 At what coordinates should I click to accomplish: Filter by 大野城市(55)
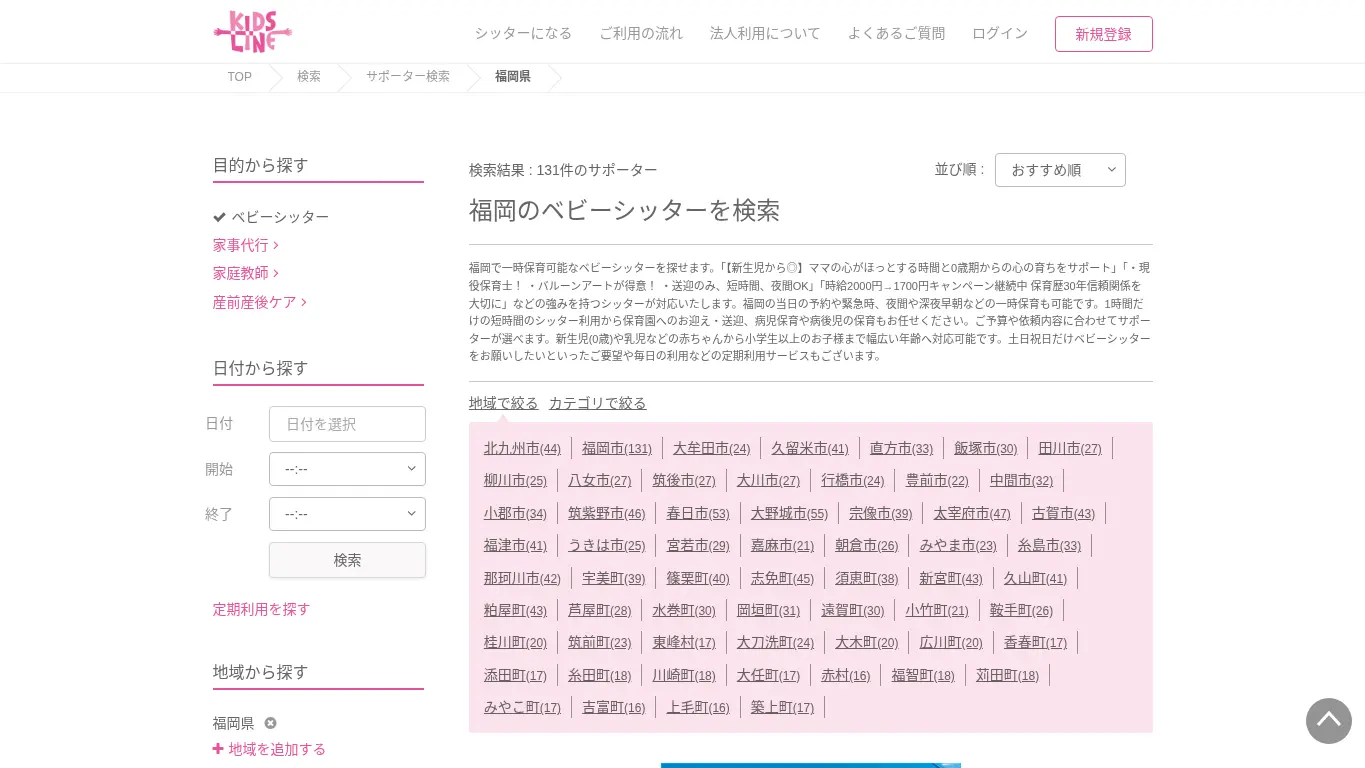click(x=789, y=514)
